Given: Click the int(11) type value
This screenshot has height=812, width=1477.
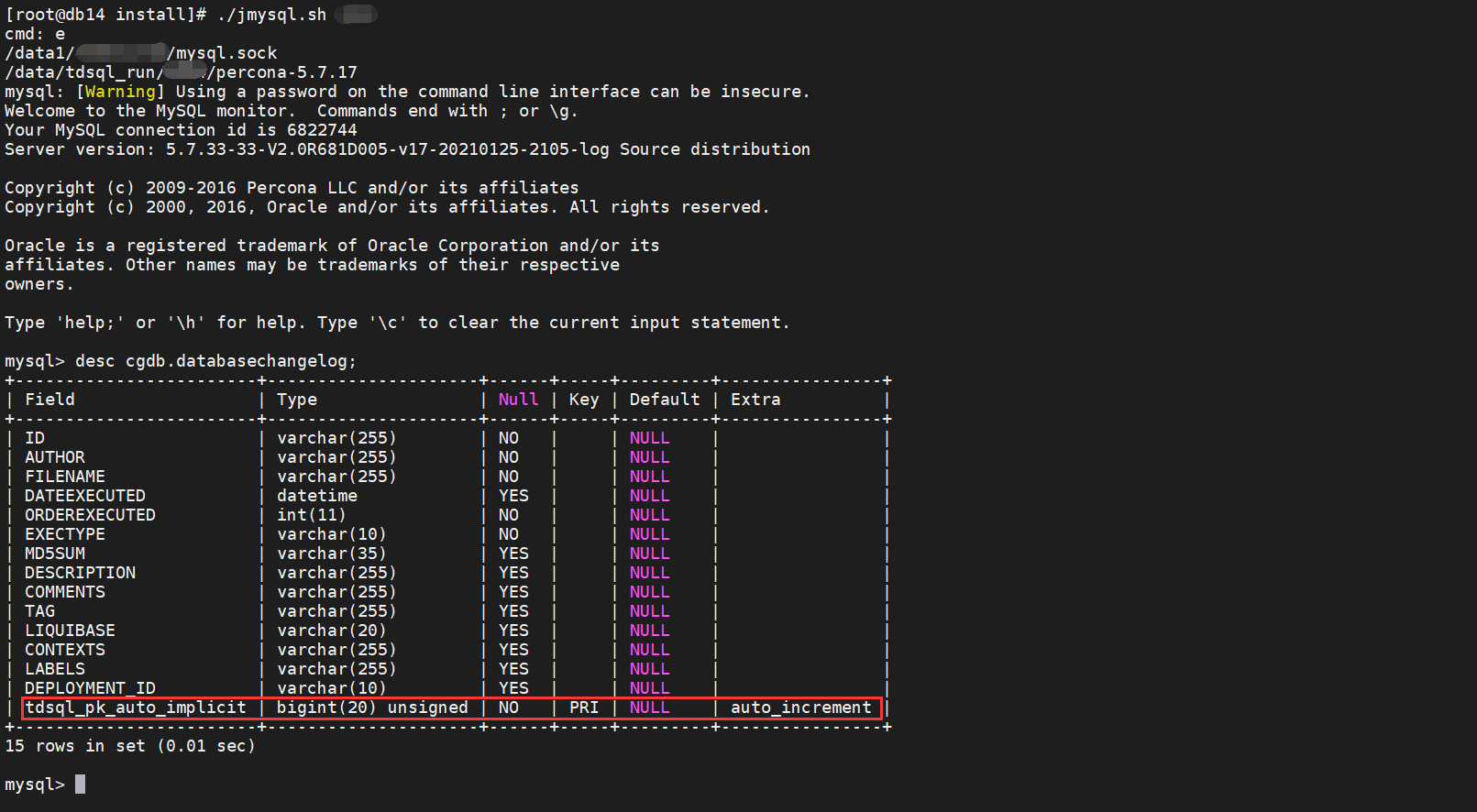Looking at the screenshot, I should [312, 515].
